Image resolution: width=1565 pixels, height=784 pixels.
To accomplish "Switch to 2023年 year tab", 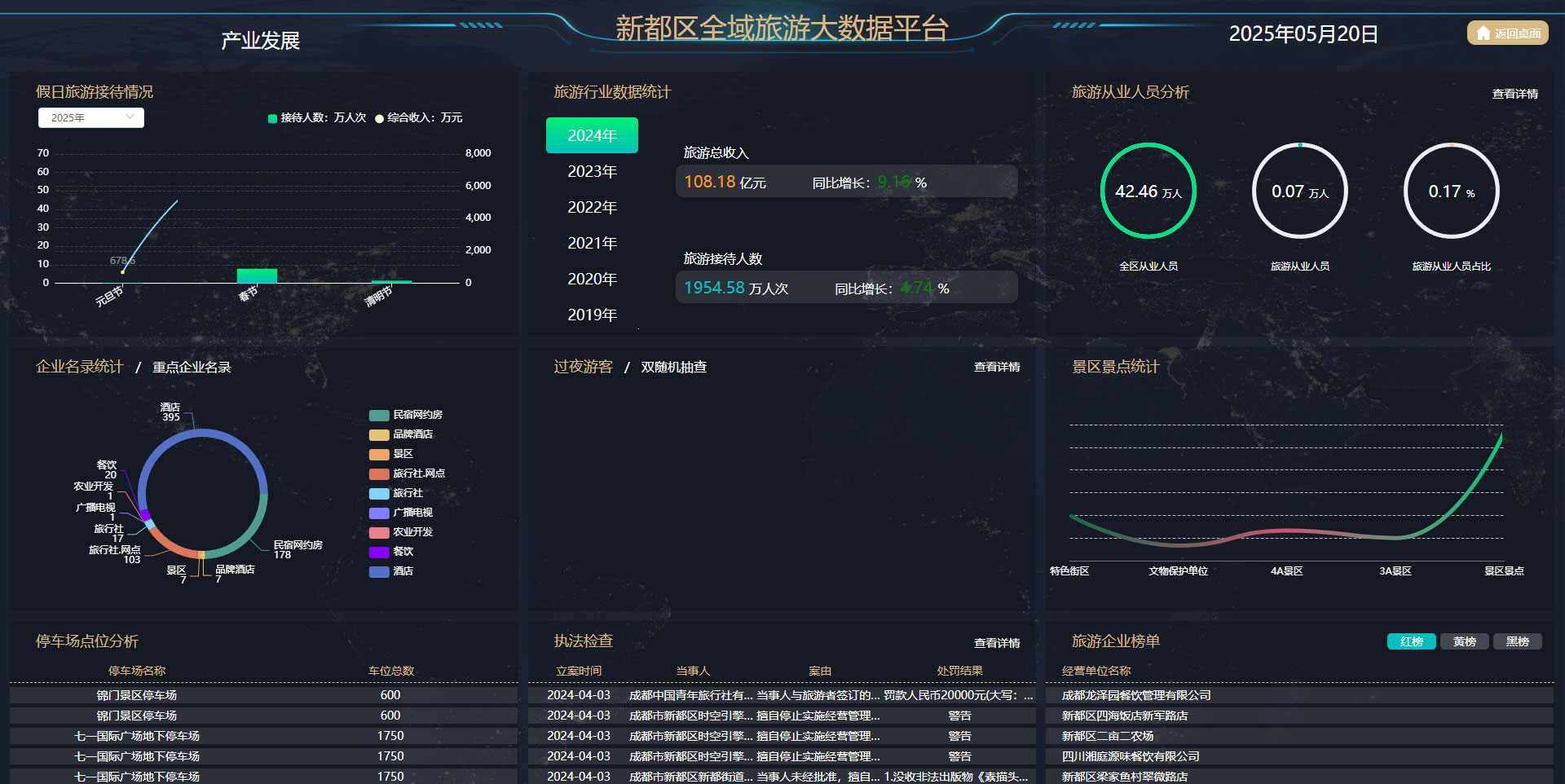I will (592, 171).
